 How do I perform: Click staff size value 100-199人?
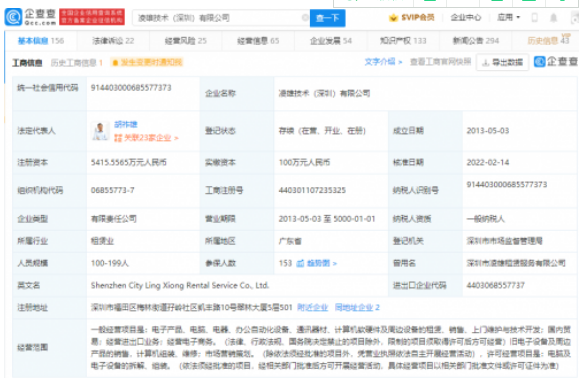(110, 264)
